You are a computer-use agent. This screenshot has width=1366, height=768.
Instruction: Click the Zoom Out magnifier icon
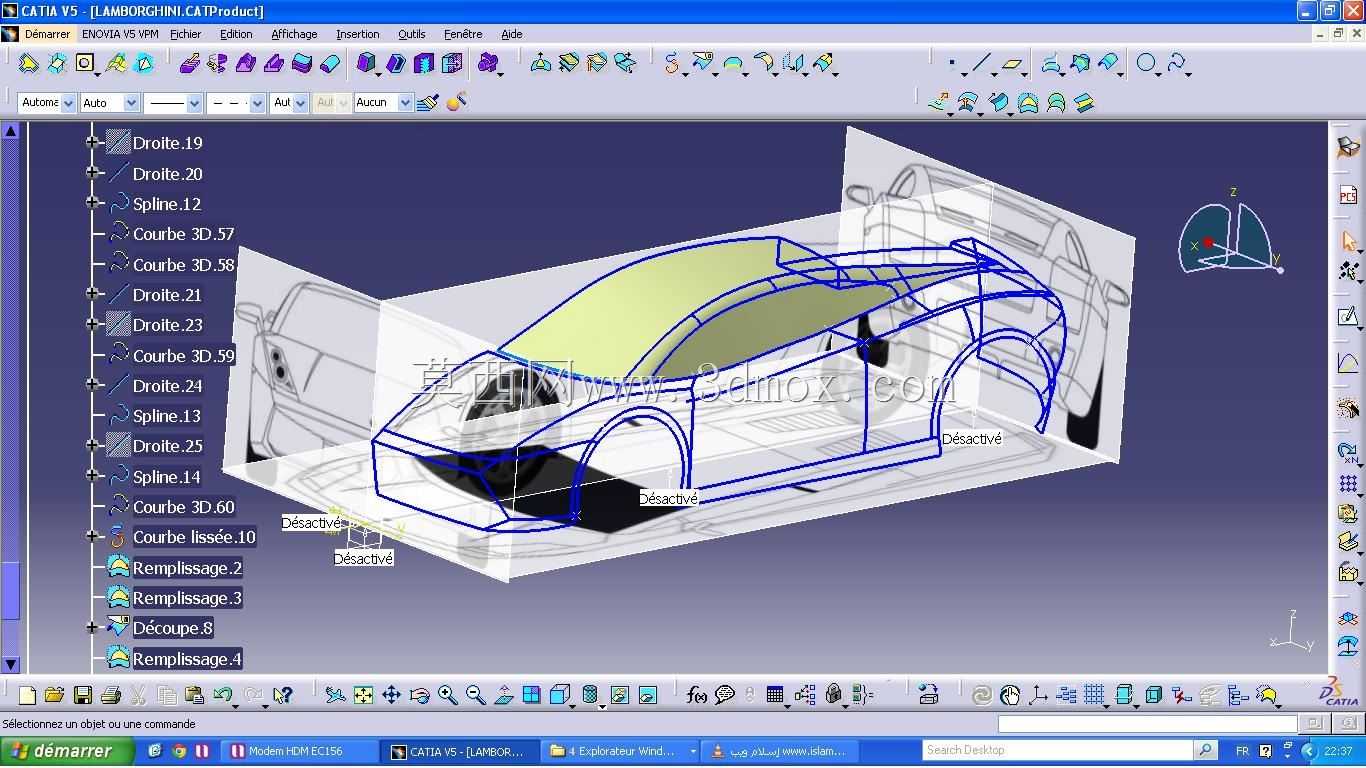pyautogui.click(x=475, y=695)
